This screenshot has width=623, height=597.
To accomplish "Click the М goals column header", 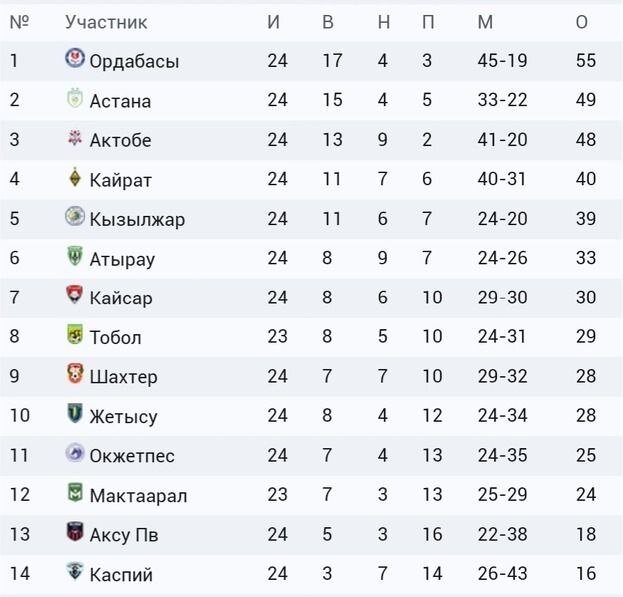I will [x=485, y=22].
